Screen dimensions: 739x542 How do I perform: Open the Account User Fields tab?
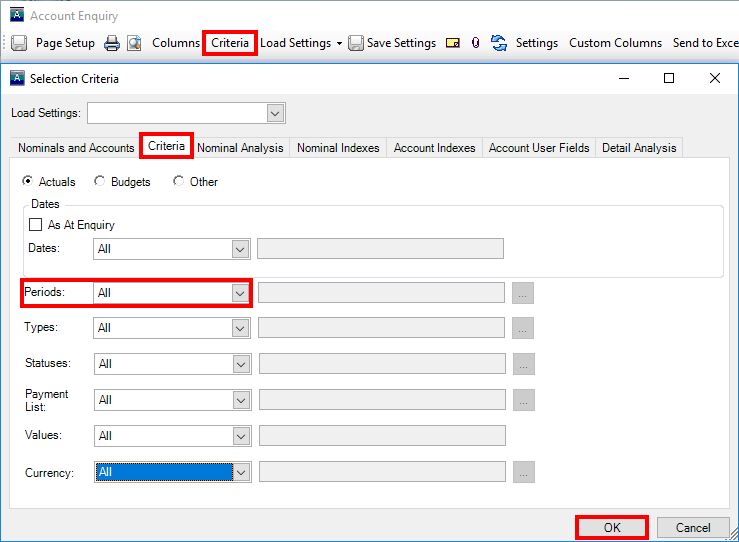(538, 148)
